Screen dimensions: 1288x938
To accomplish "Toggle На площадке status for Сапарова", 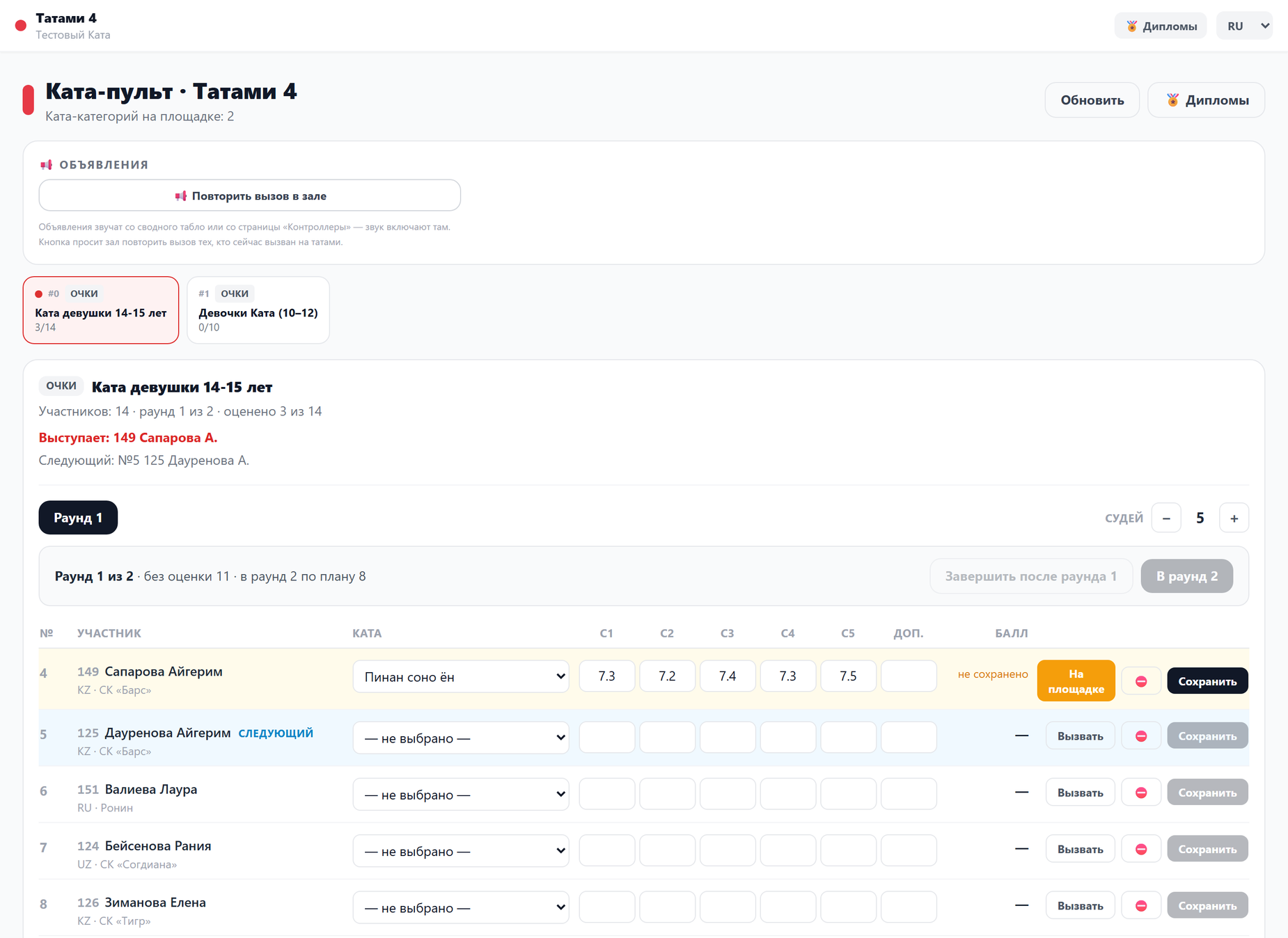I will point(1076,681).
